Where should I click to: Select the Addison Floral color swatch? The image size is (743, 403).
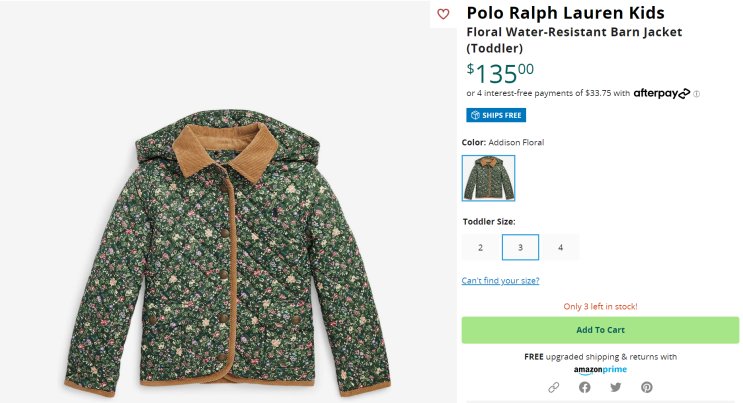[488, 178]
